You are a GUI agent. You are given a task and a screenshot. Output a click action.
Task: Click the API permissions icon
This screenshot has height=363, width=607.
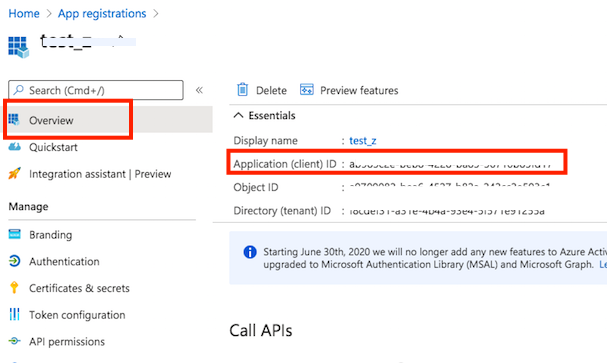[x=14, y=341]
